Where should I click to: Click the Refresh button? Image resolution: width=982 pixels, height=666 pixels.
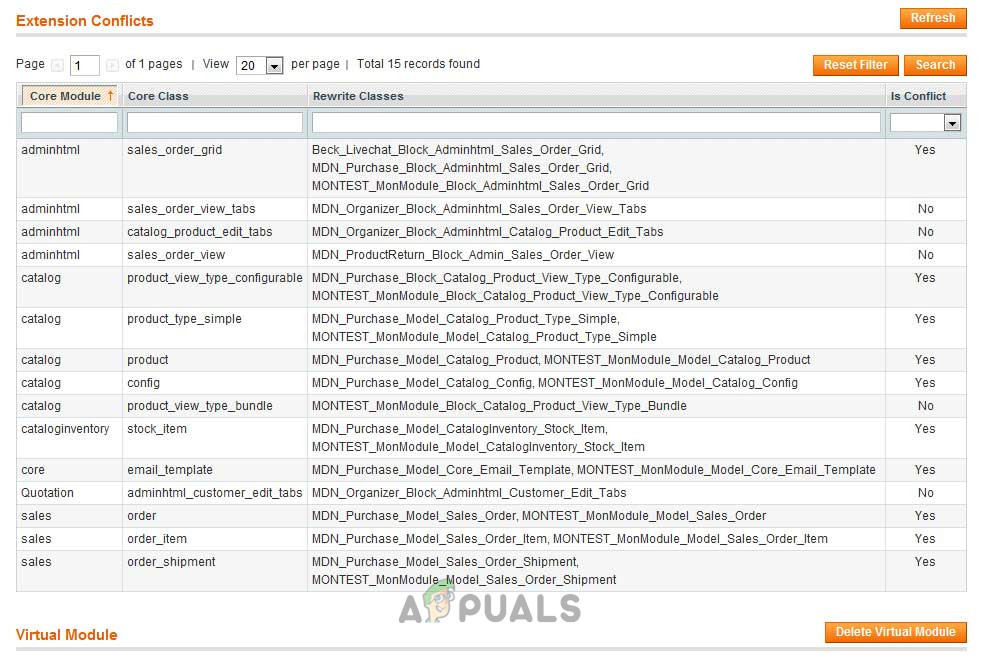932,17
